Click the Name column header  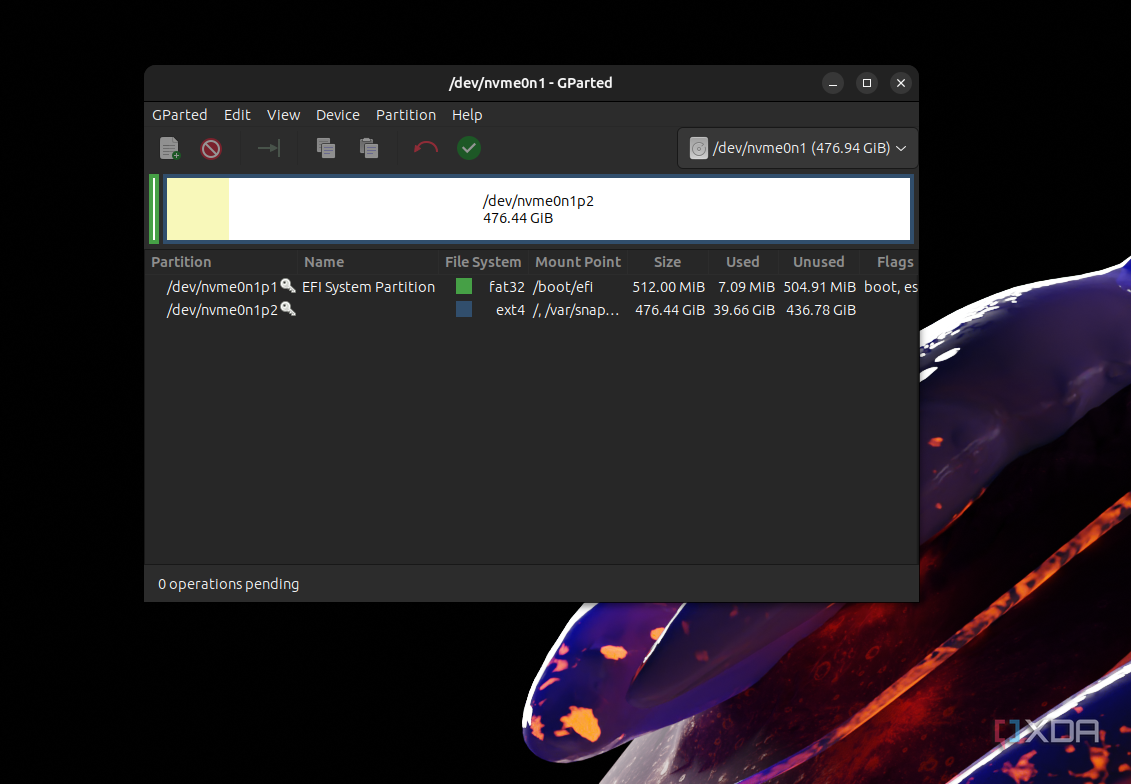[324, 262]
